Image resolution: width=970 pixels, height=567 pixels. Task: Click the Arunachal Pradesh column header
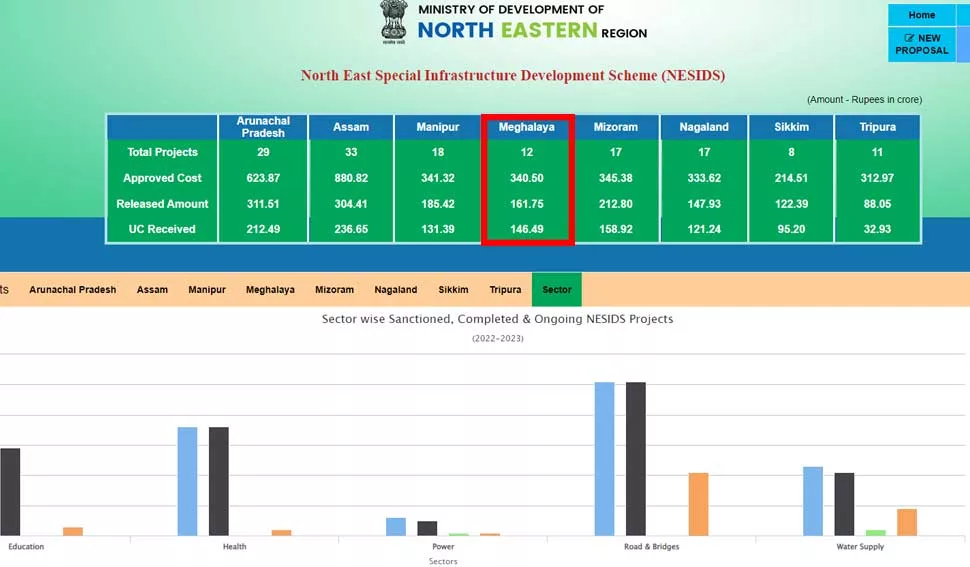263,127
